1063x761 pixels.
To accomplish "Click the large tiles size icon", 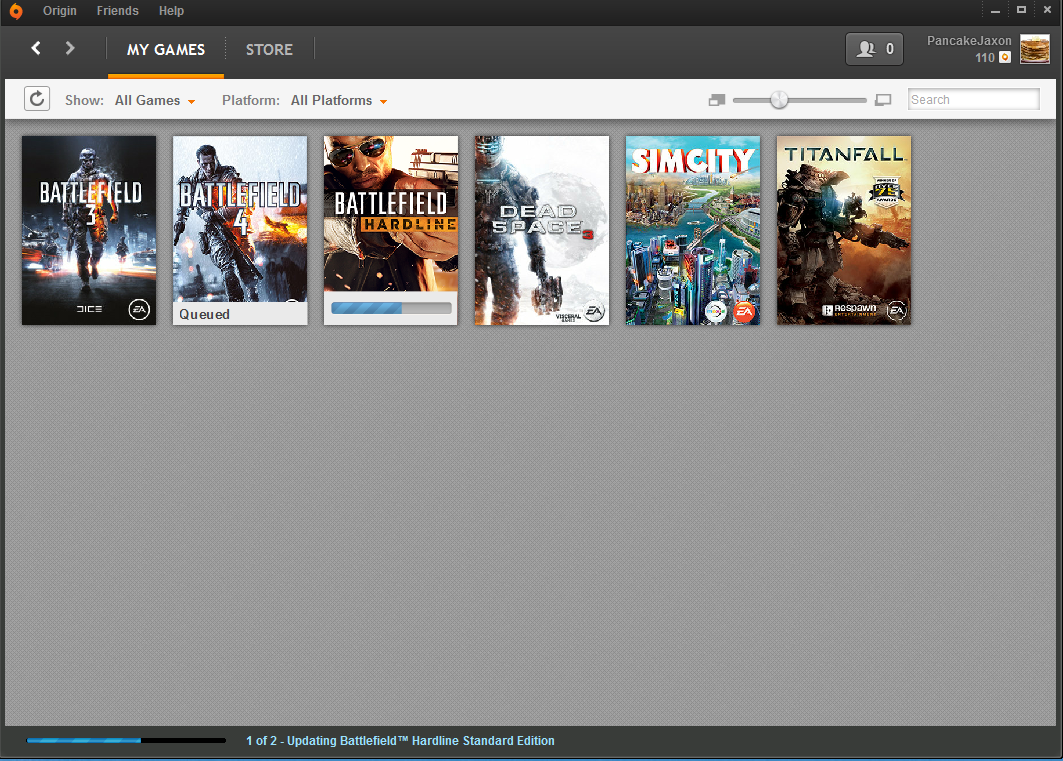I will tap(883, 100).
